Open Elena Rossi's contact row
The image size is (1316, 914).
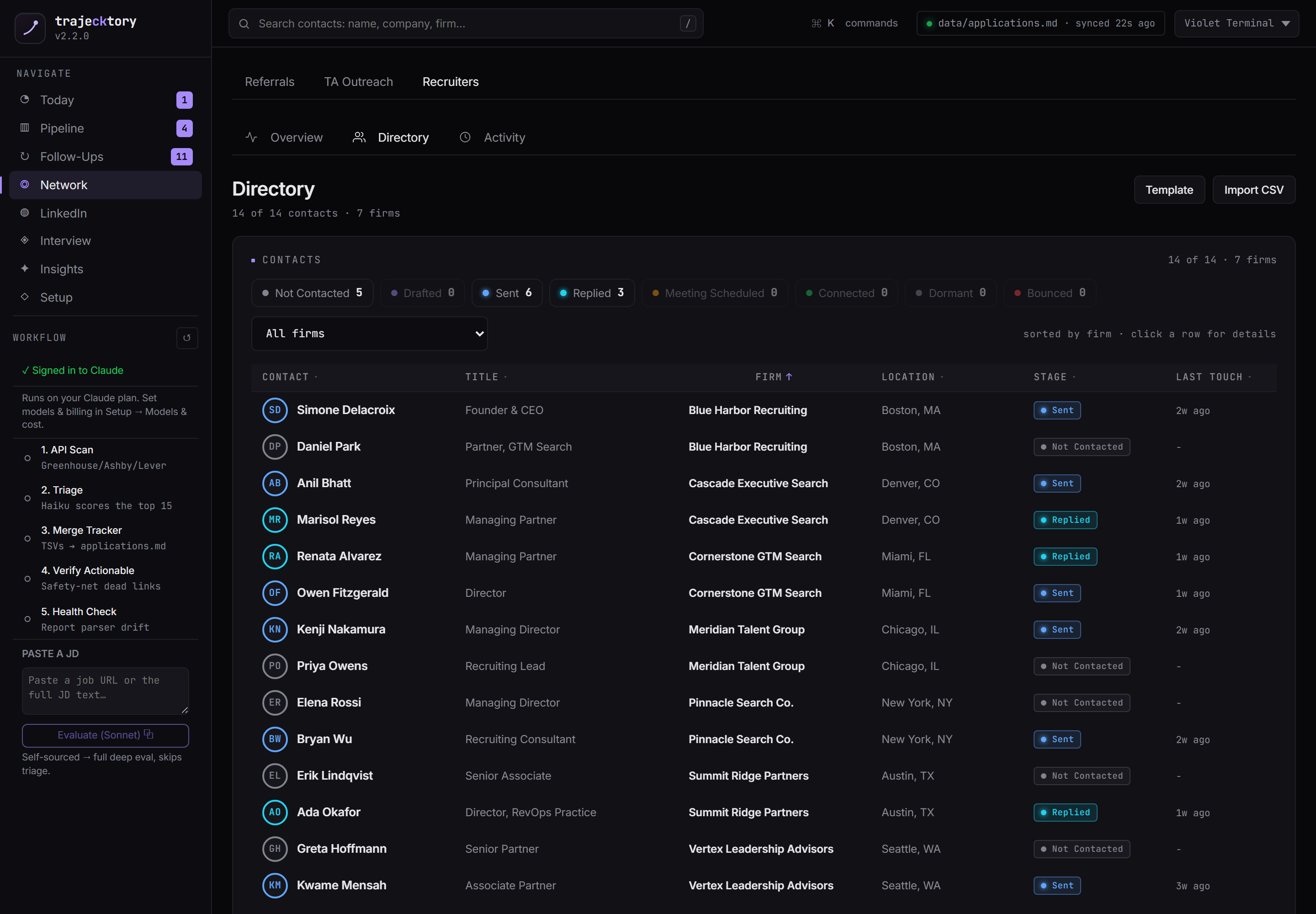pyautogui.click(x=764, y=703)
